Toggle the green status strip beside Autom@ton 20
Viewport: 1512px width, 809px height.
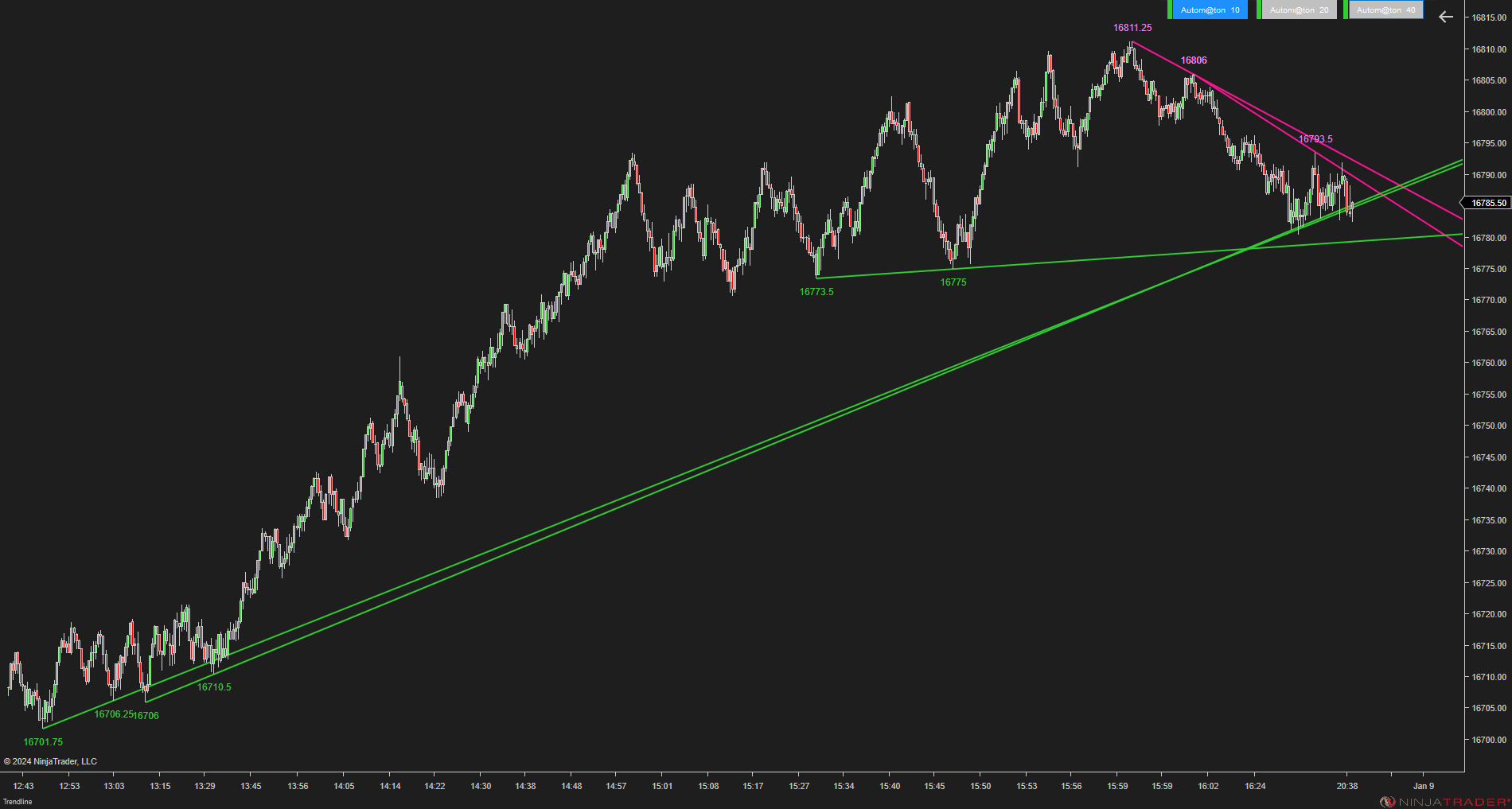pos(1258,10)
